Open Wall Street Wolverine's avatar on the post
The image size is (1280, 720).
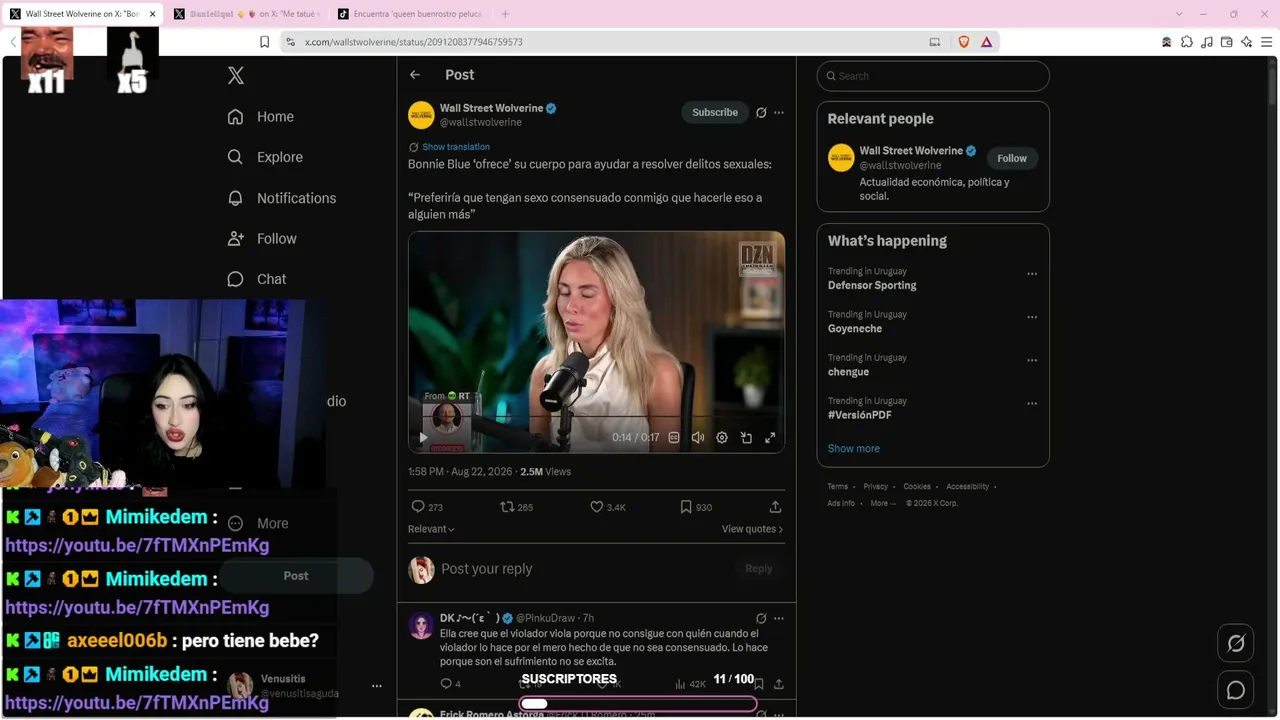tap(421, 115)
